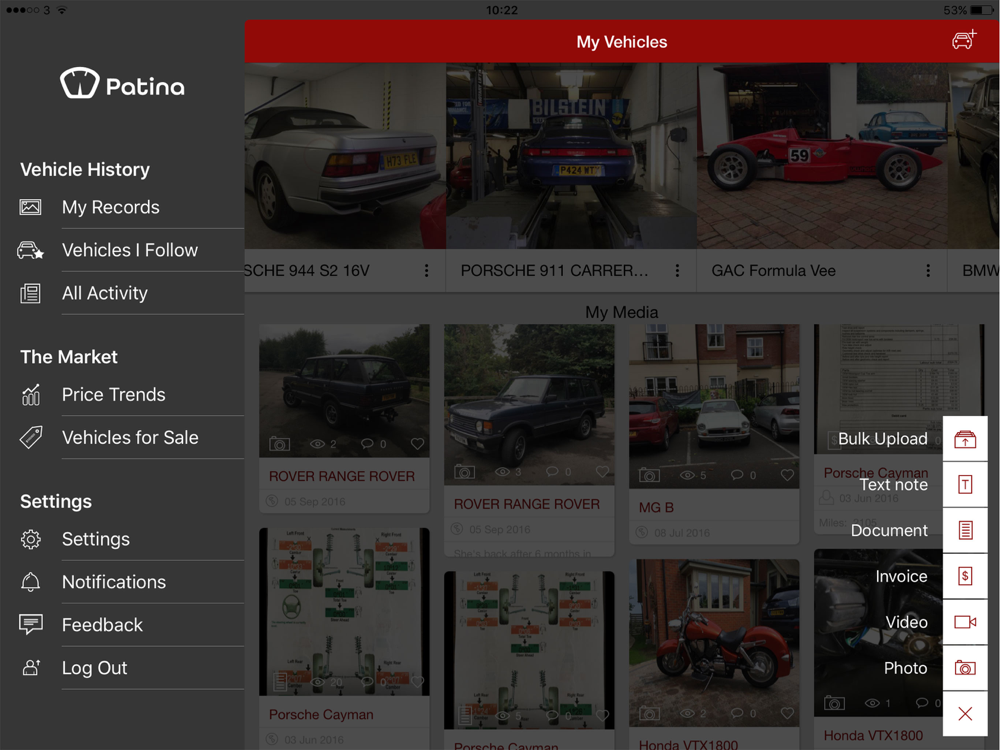Click the My Records picture icon
1000x750 pixels.
coord(31,207)
